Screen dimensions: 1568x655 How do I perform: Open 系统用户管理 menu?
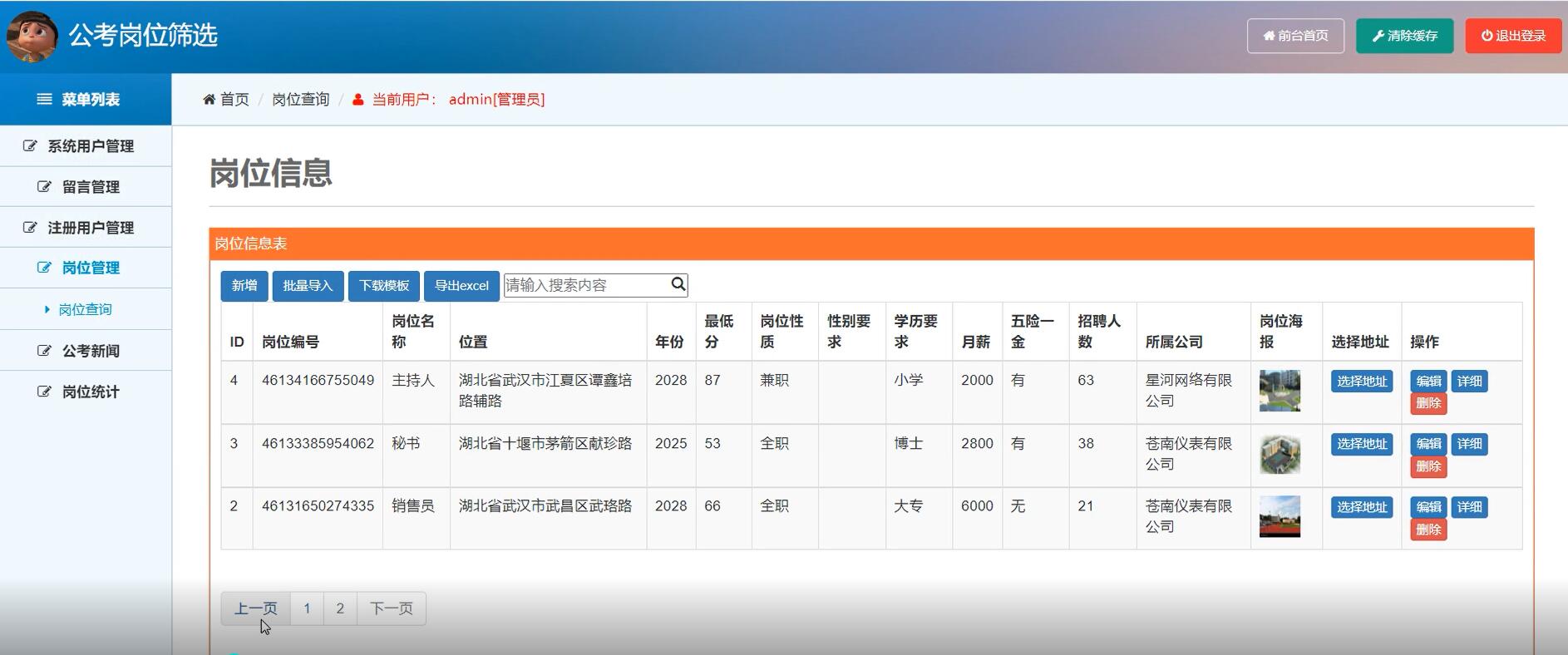coord(86,146)
